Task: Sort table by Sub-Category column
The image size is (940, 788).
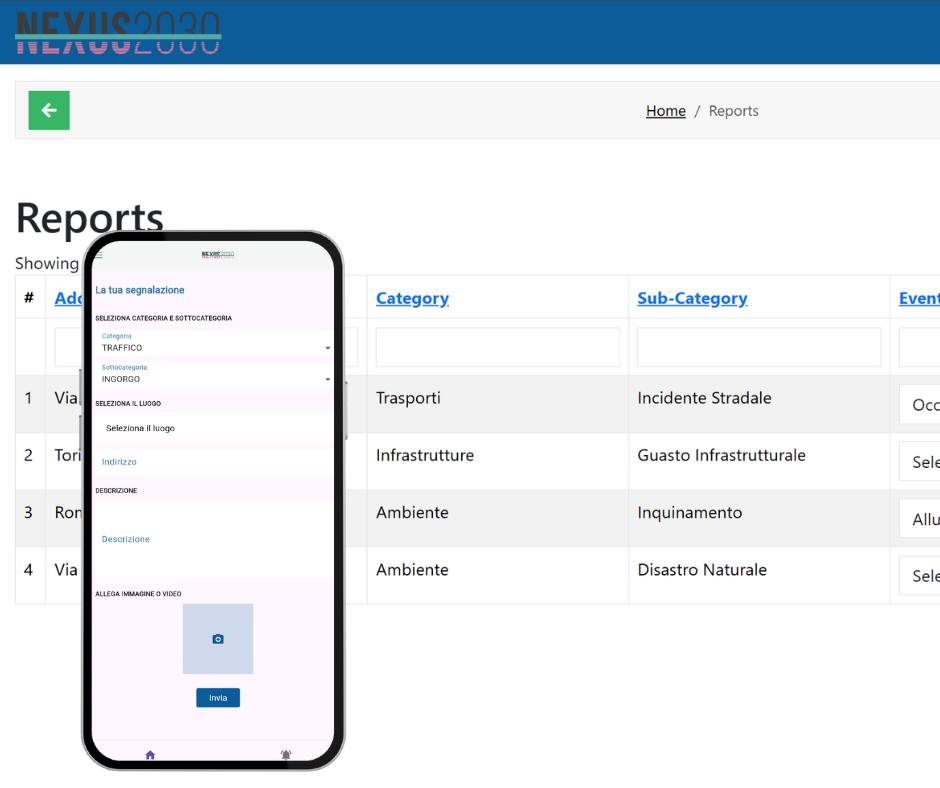Action: pos(692,298)
